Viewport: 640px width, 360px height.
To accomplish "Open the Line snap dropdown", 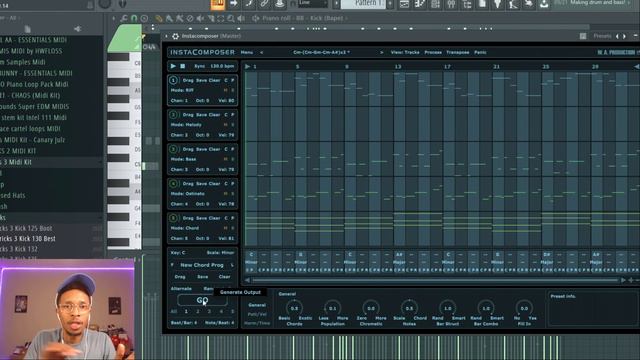I will [313, 4].
